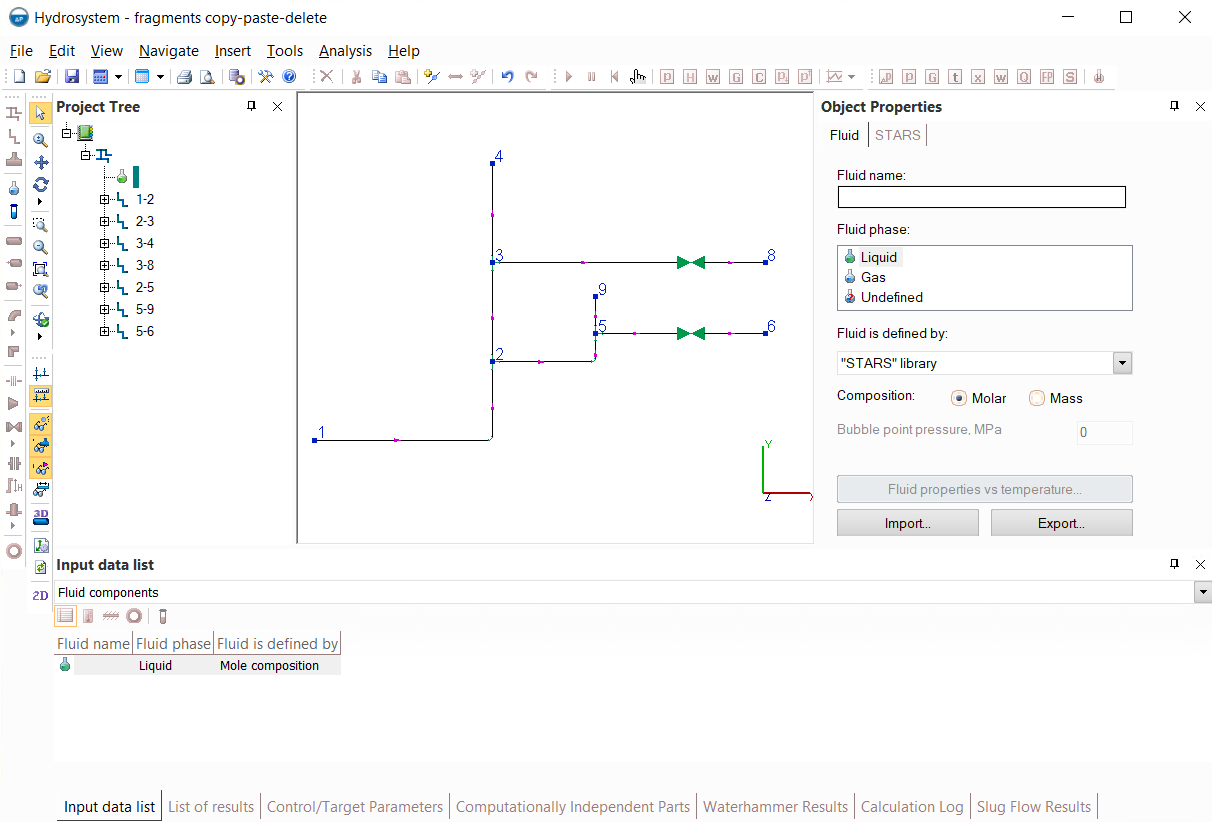The width and height of the screenshot is (1212, 822).
Task: Expand the 3-8 branch in Project Tree
Action: 104,266
